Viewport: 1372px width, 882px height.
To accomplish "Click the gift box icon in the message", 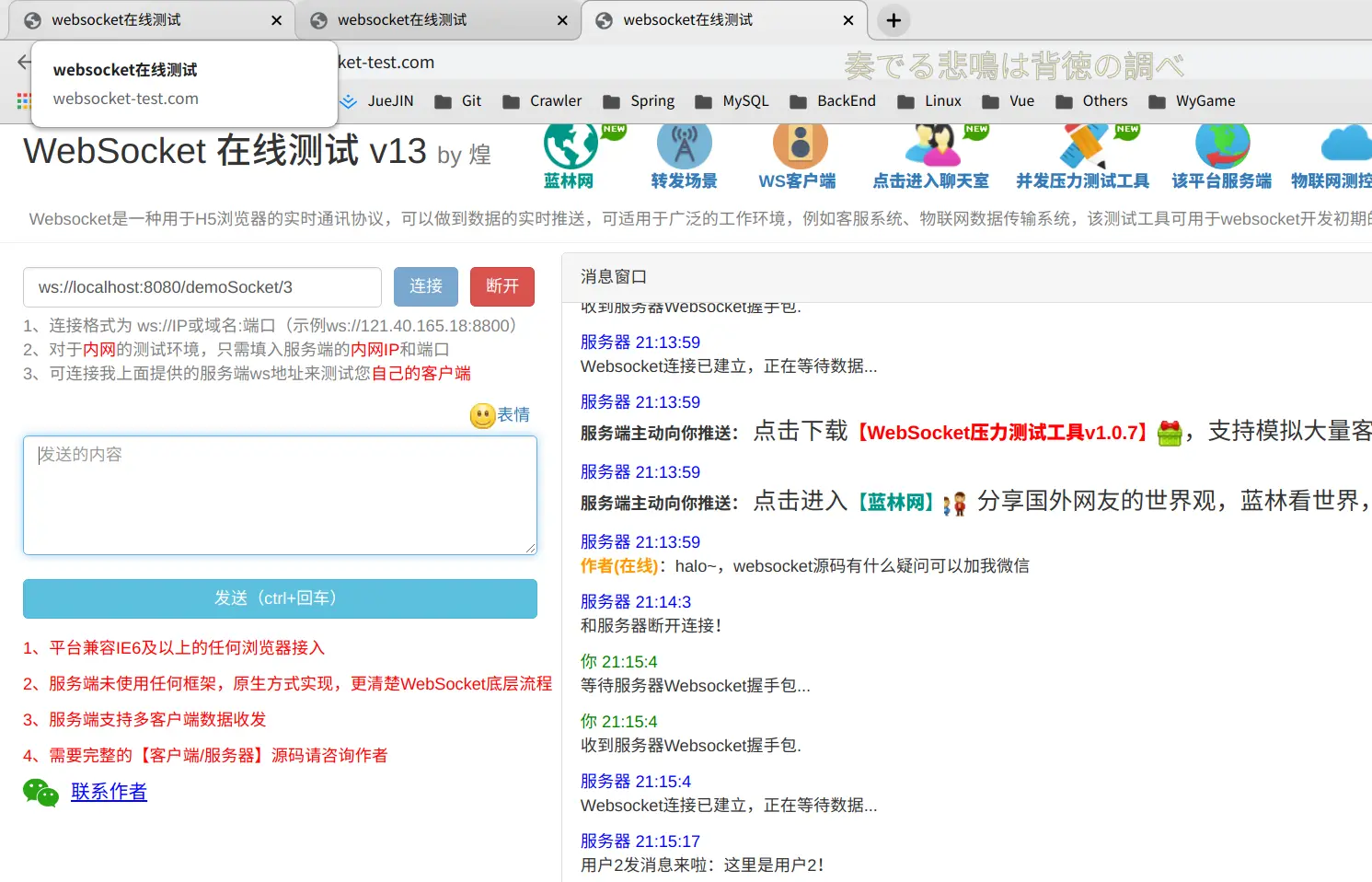I will (1170, 433).
